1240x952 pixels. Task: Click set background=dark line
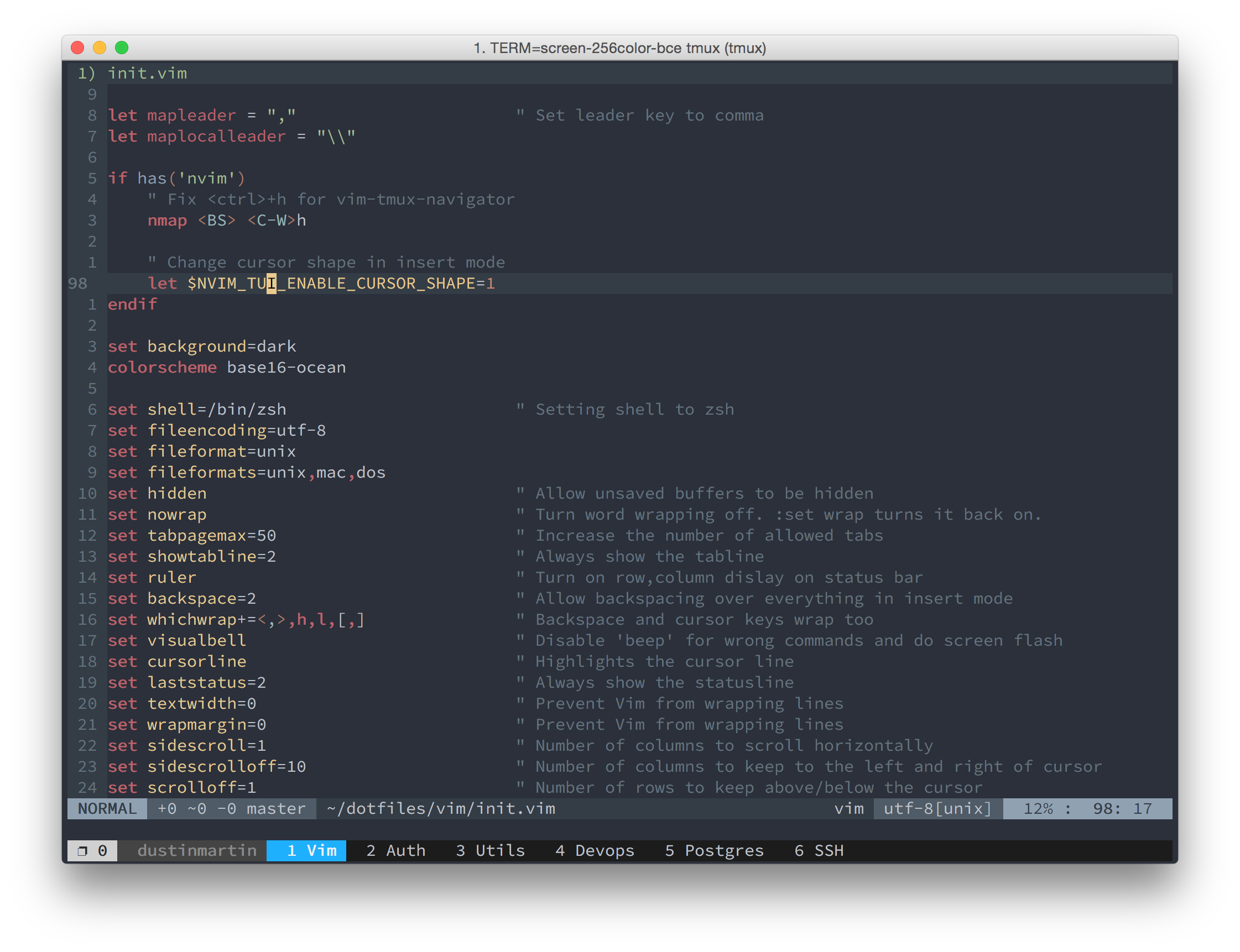[202, 346]
